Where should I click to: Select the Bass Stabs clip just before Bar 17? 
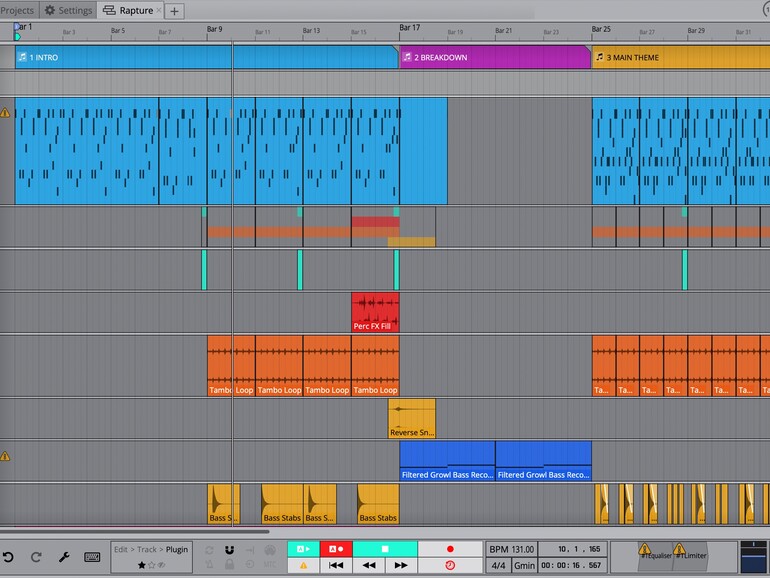[378, 504]
